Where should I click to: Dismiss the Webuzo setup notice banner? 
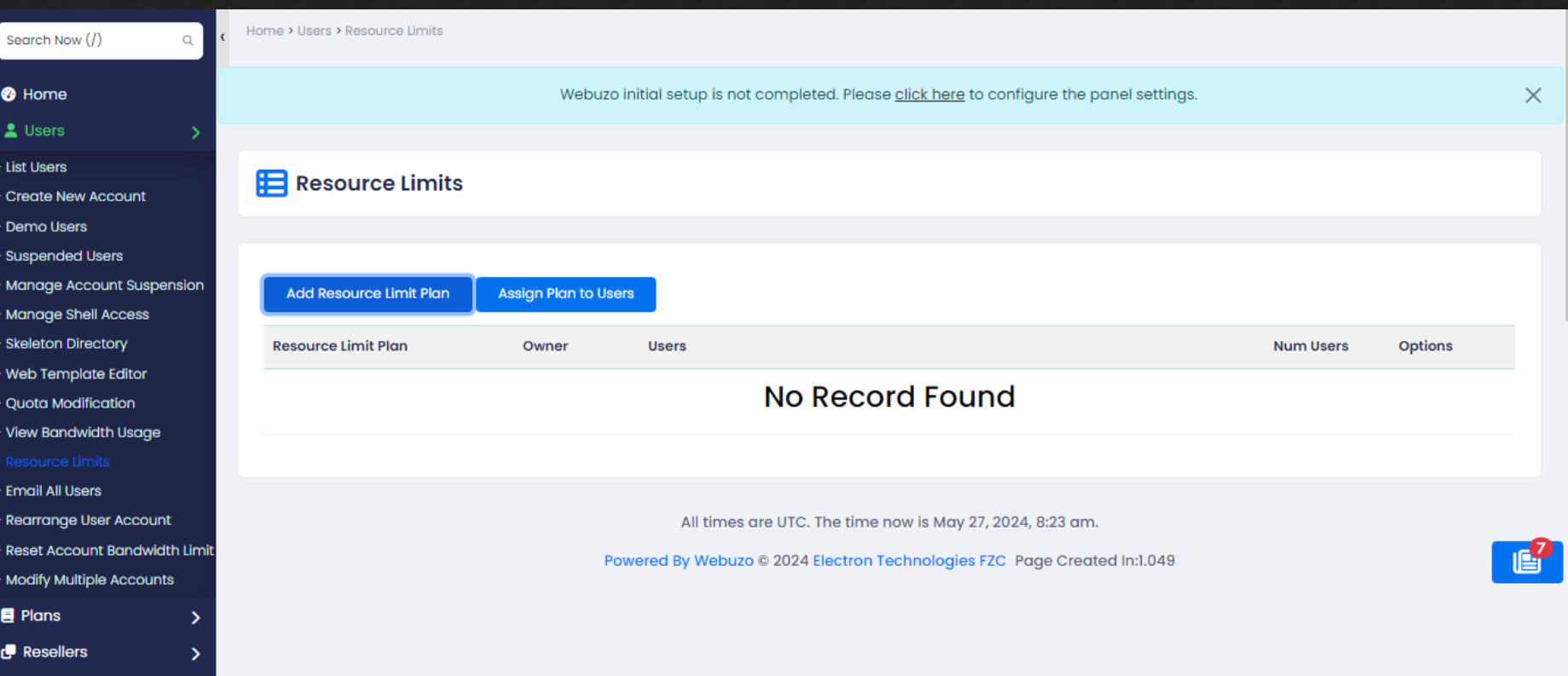click(x=1532, y=95)
